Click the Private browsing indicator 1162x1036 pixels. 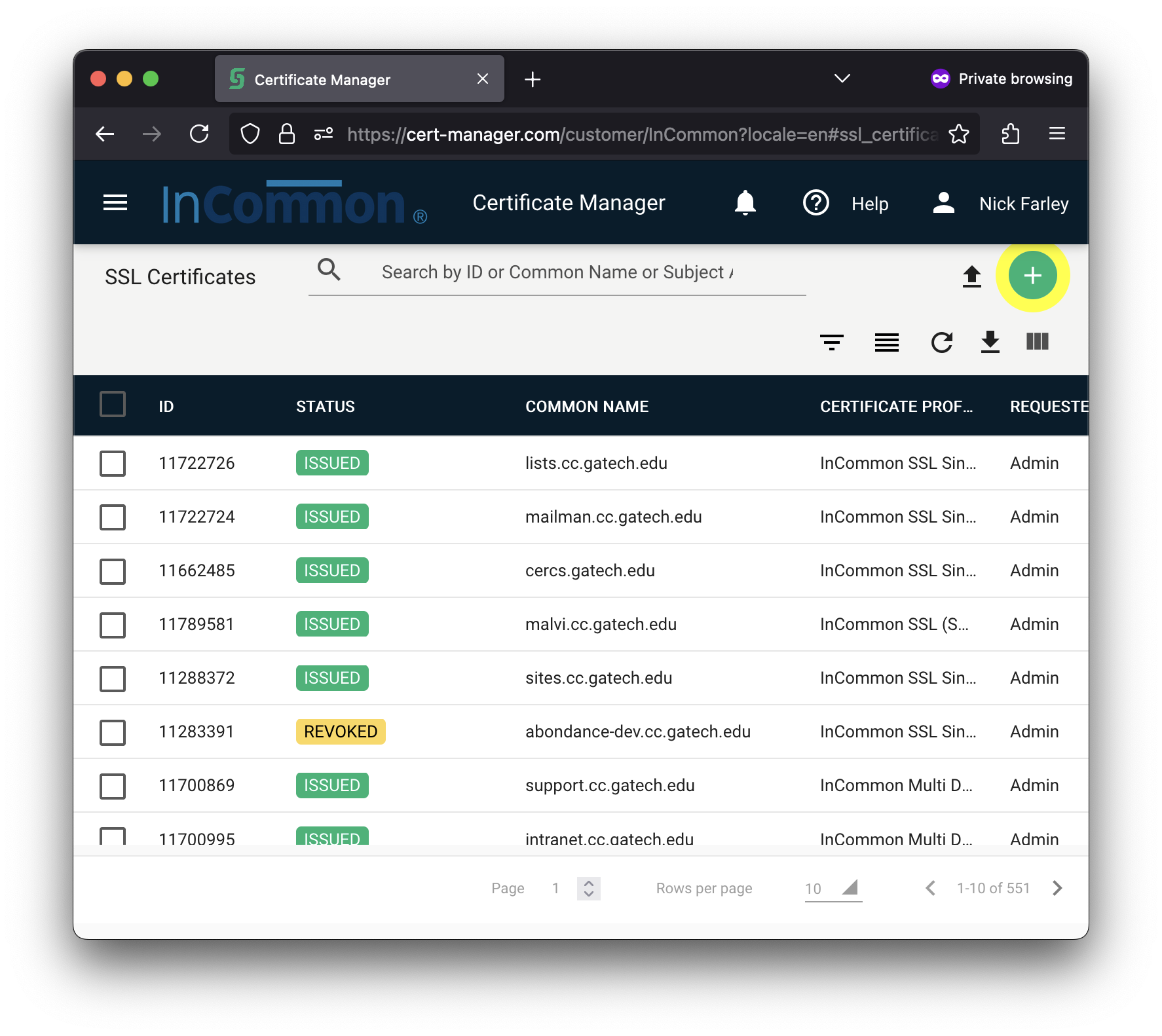[1002, 79]
